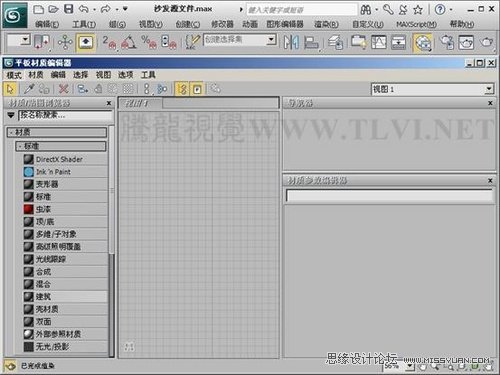The width and height of the screenshot is (500, 375).
Task: Open the Communication Center satellite icon
Action: (403, 10)
